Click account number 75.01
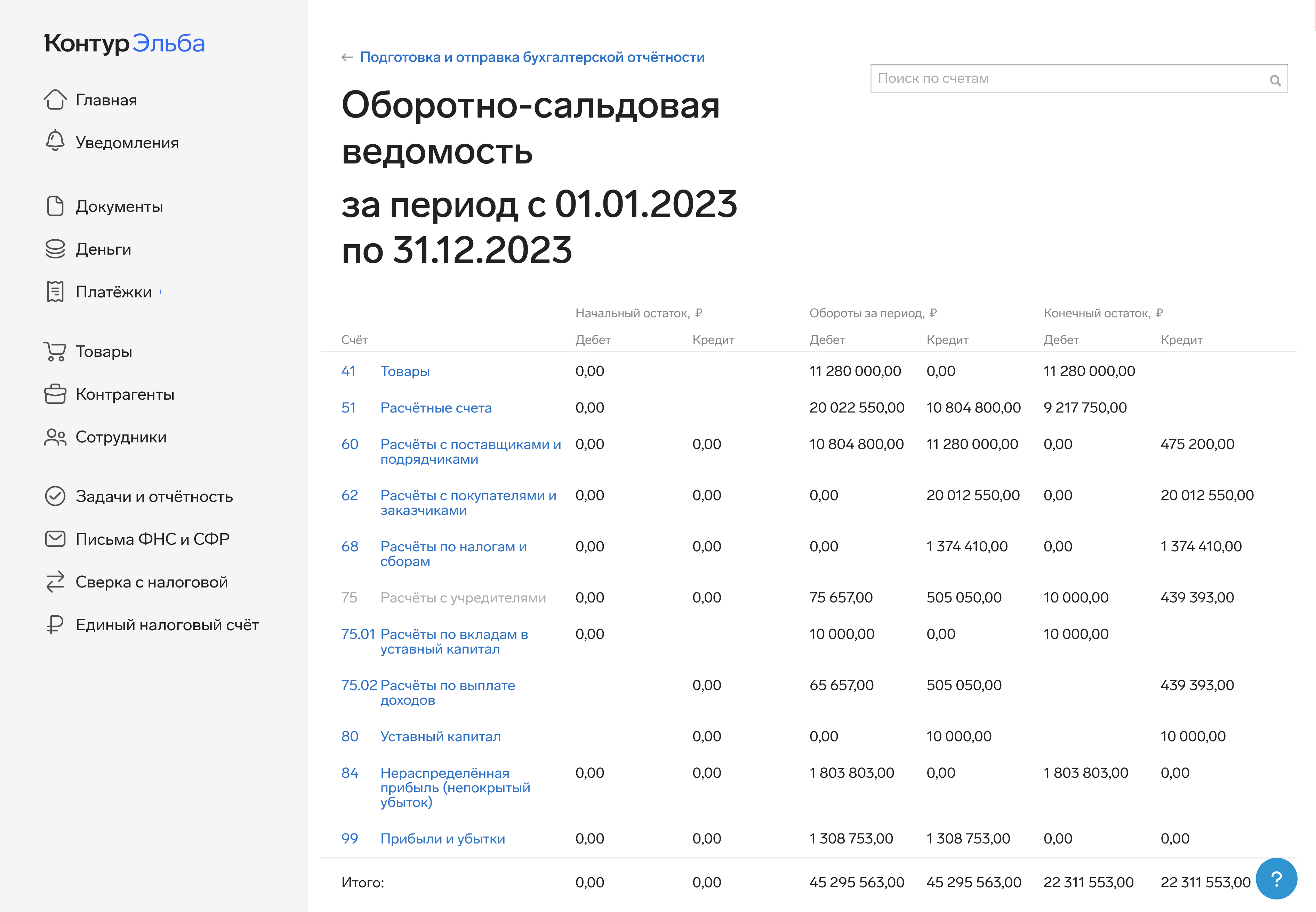 point(358,634)
